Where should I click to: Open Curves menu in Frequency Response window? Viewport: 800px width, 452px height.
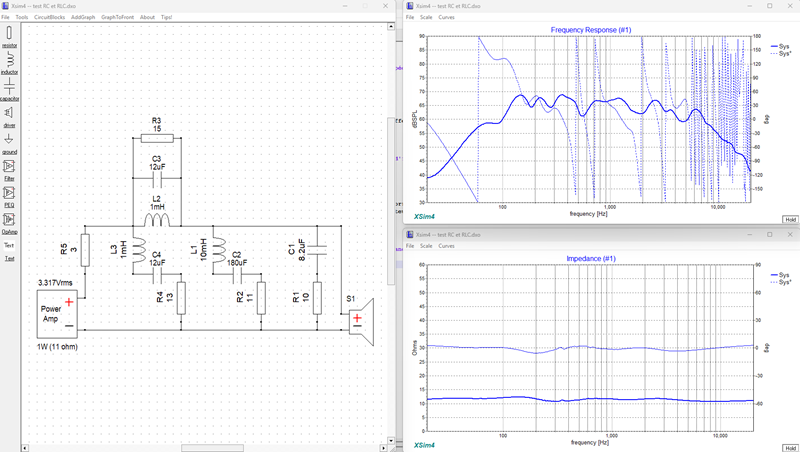pyautogui.click(x=446, y=17)
